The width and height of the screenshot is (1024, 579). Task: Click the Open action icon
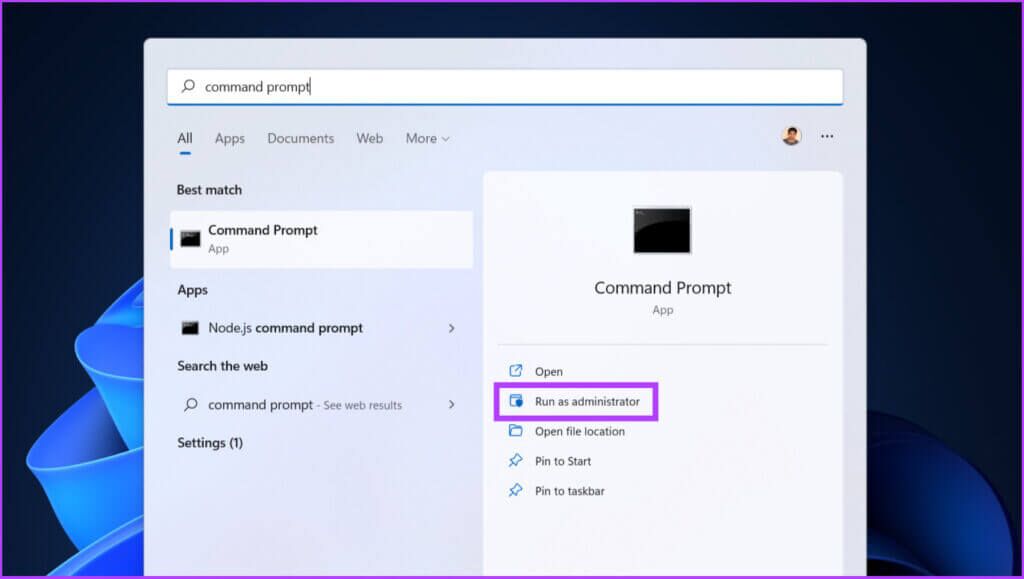(515, 371)
